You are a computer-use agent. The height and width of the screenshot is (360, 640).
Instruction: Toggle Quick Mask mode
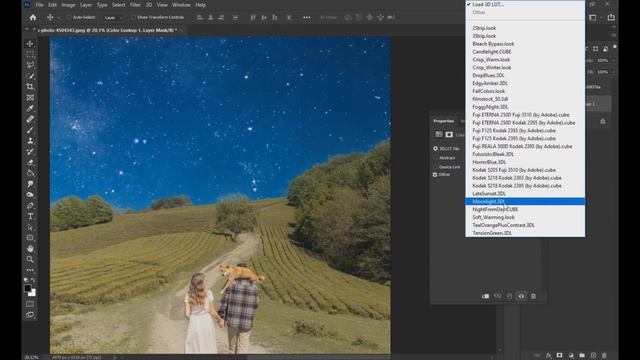[x=30, y=304]
